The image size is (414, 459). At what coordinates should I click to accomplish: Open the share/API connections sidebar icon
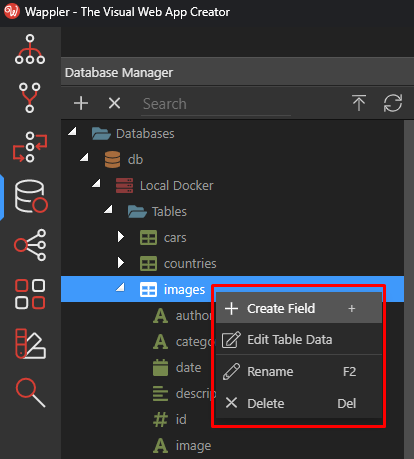tap(30, 245)
